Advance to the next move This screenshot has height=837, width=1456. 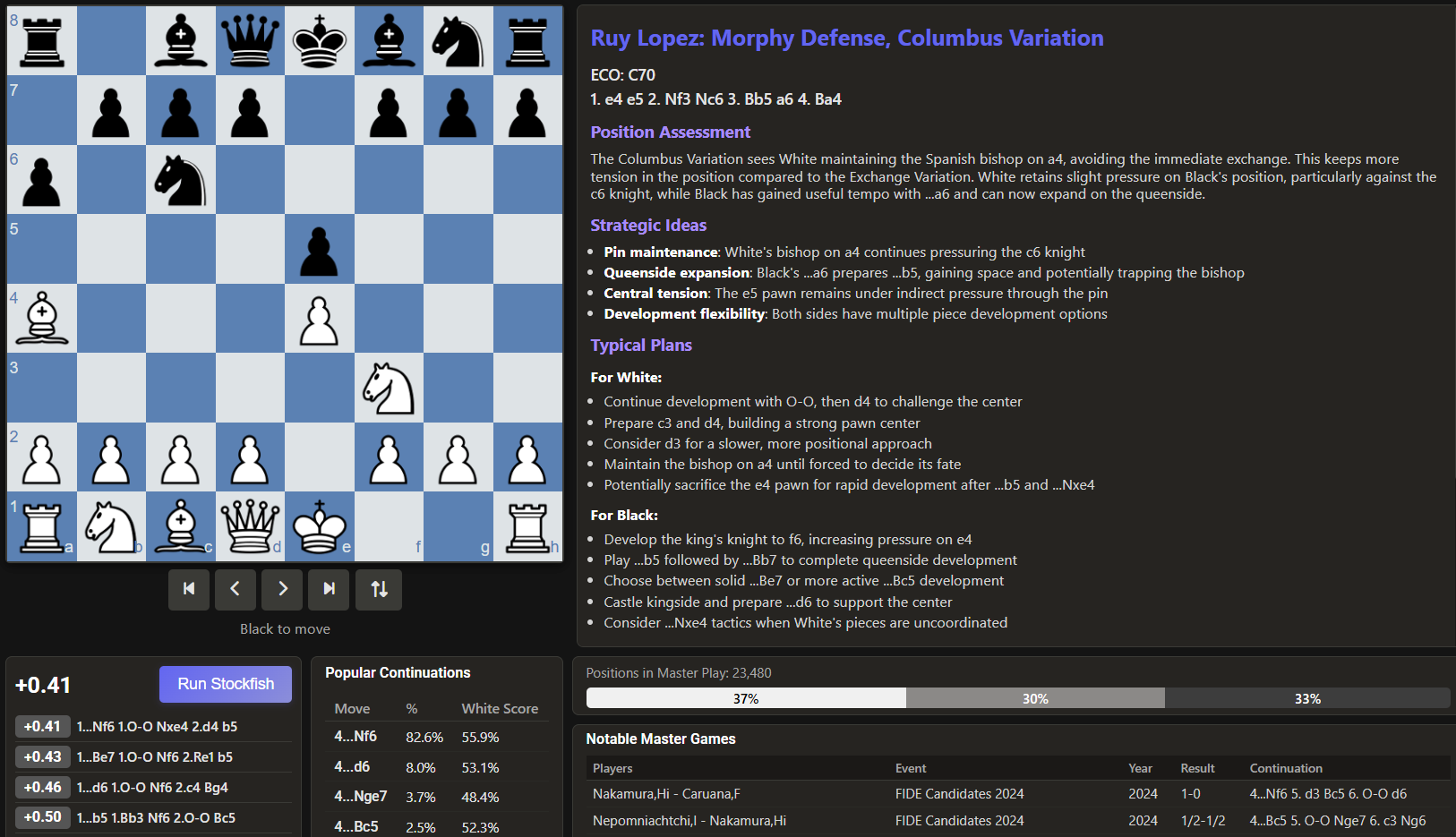point(283,589)
